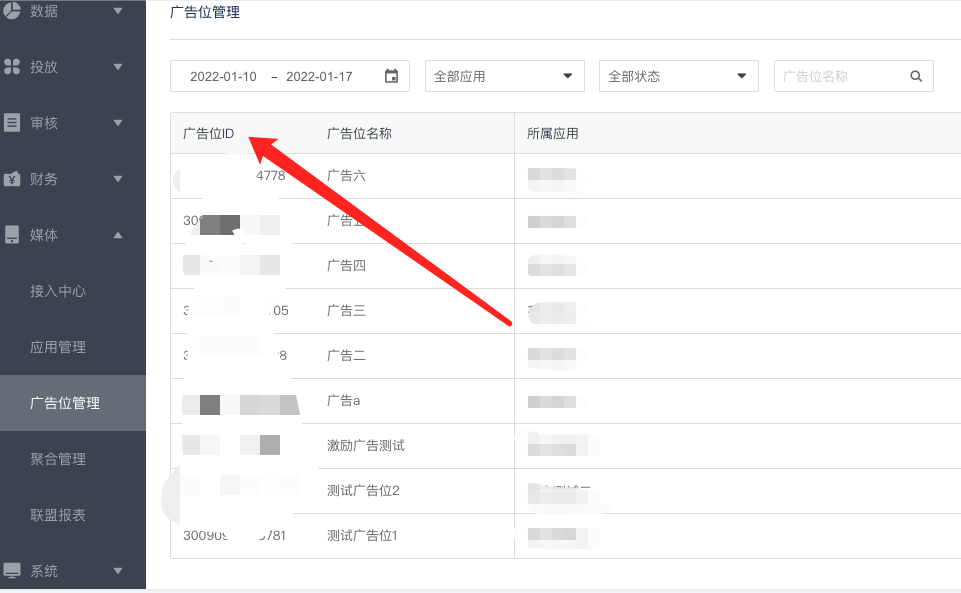Click the start date 2022-01-10 field
Screen dimensions: 961x593
tap(223, 76)
